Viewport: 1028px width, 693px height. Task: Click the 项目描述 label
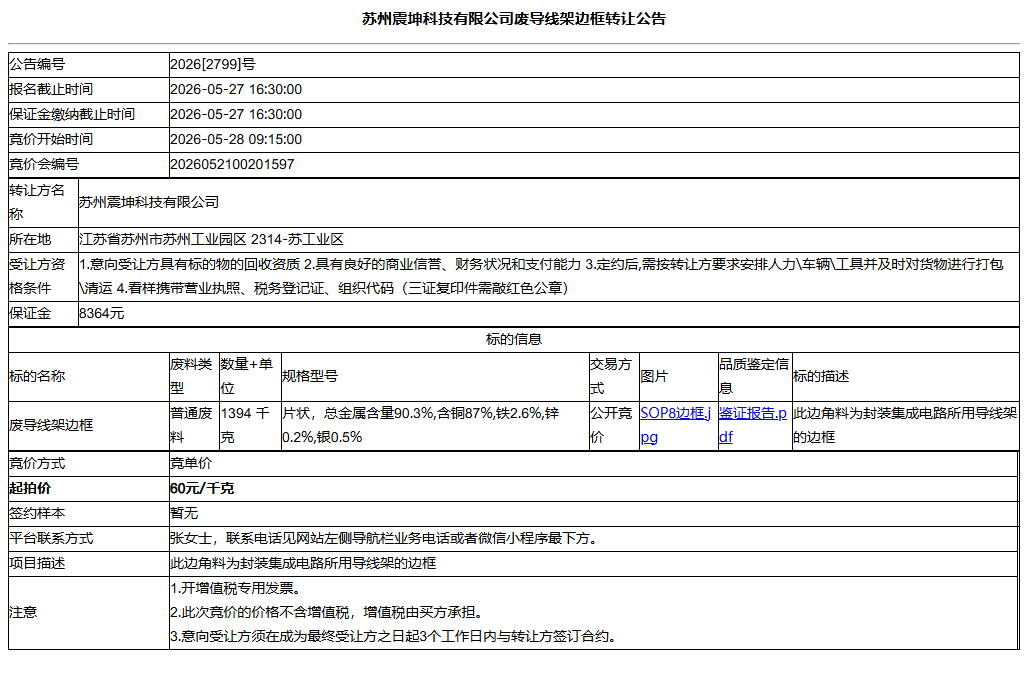[x=37, y=563]
